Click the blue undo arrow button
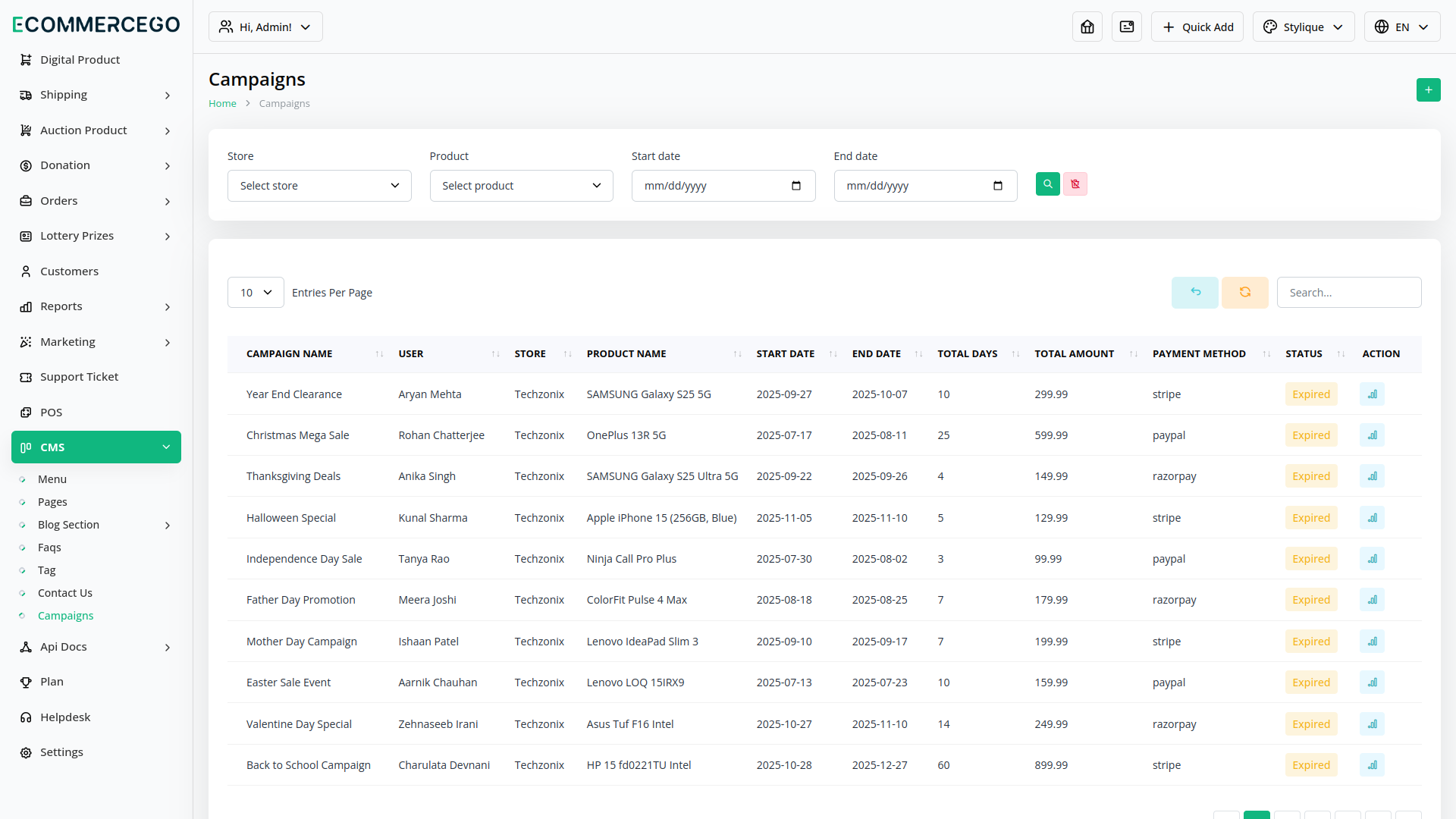1456x819 pixels. pos(1195,293)
